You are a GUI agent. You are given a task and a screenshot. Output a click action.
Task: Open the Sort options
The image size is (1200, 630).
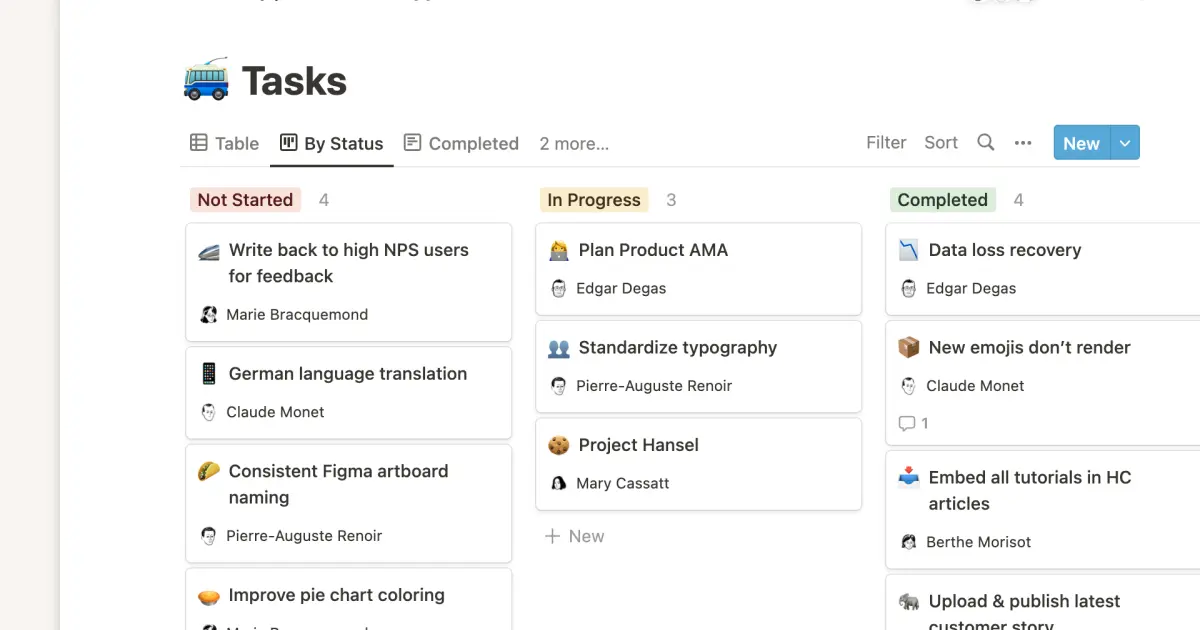point(941,143)
